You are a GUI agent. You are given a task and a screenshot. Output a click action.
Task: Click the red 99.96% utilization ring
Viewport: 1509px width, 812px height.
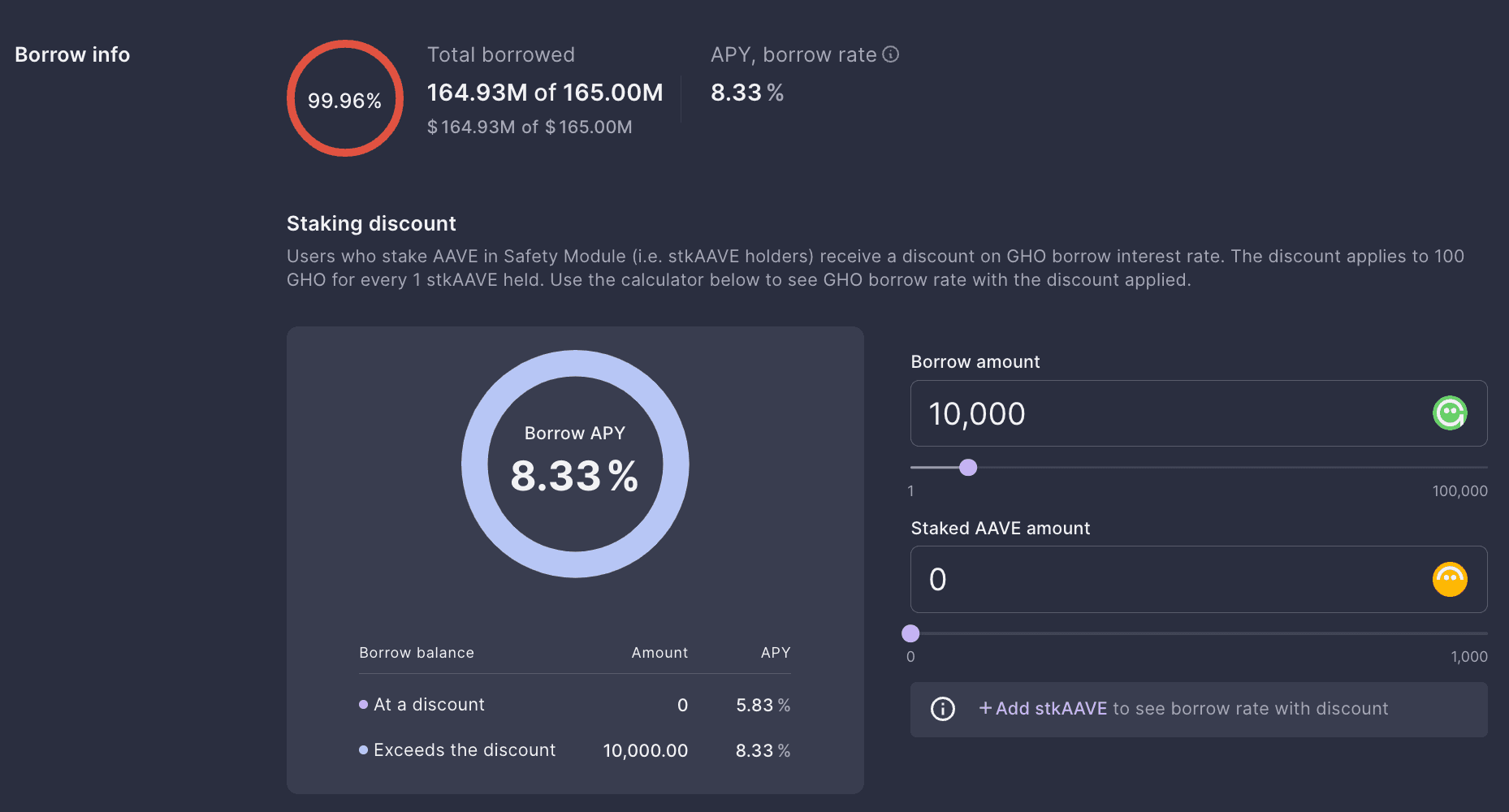(x=345, y=98)
